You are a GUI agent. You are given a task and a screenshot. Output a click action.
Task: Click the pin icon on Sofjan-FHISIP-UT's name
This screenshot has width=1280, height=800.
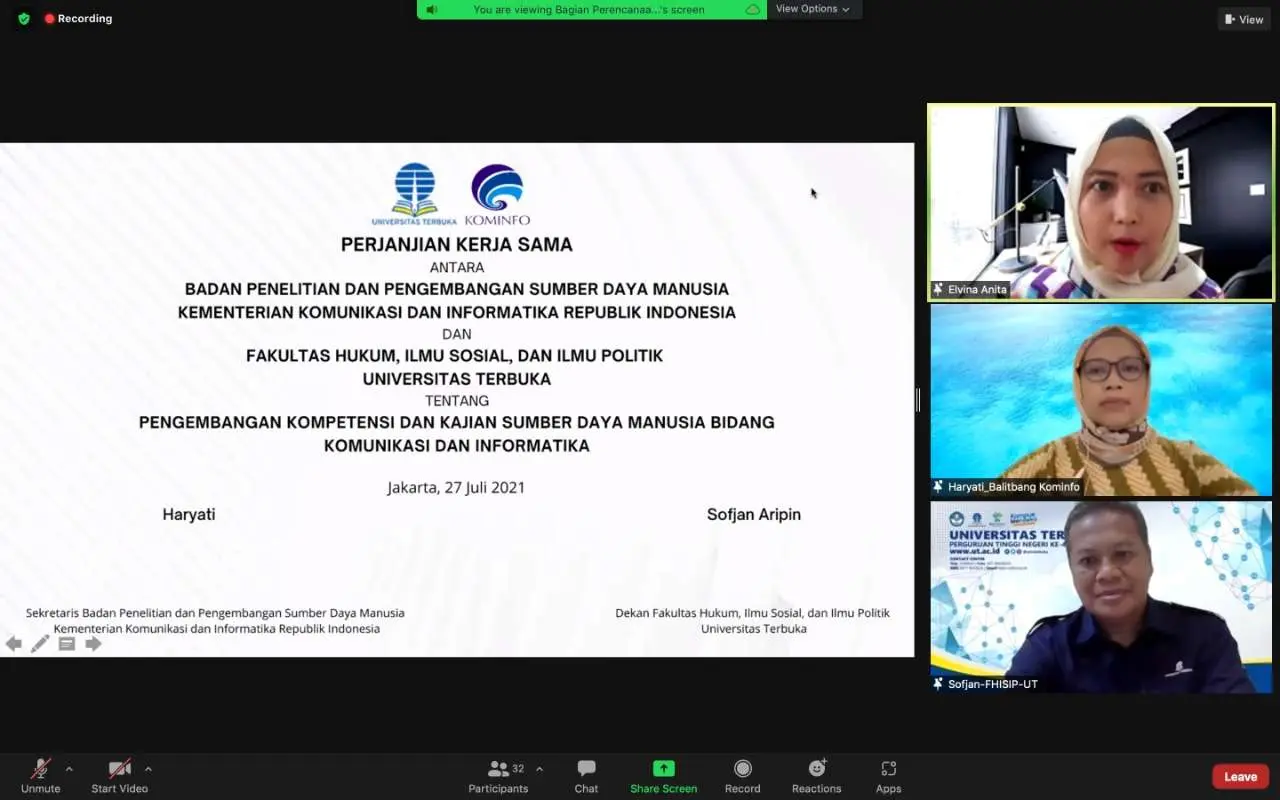coord(938,684)
